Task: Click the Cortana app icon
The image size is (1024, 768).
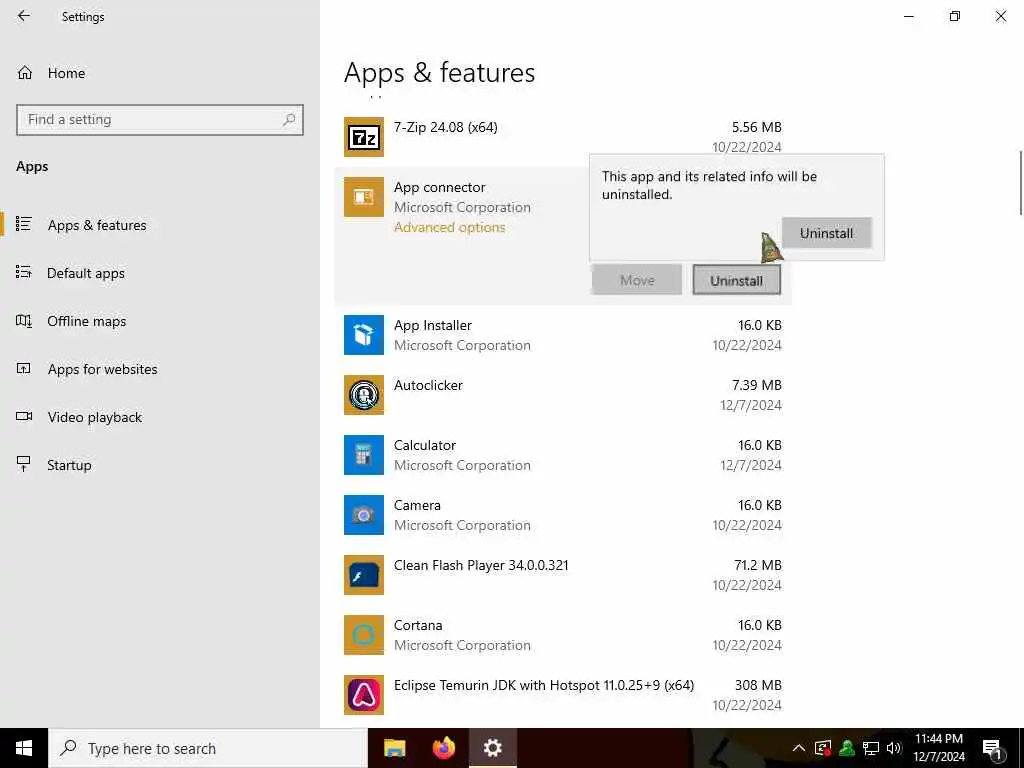Action: coord(364,635)
